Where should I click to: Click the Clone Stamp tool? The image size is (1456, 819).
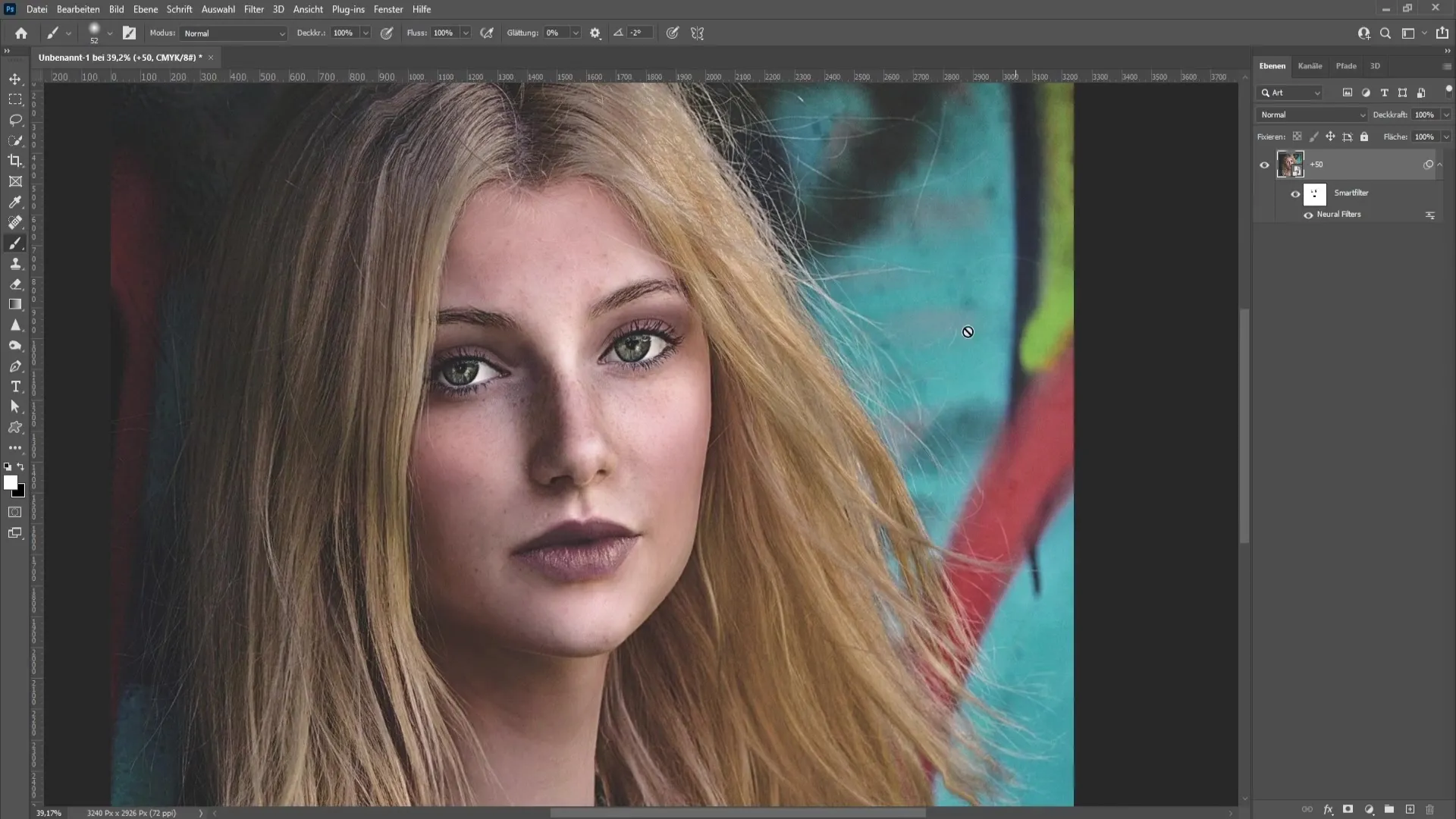pos(15,263)
